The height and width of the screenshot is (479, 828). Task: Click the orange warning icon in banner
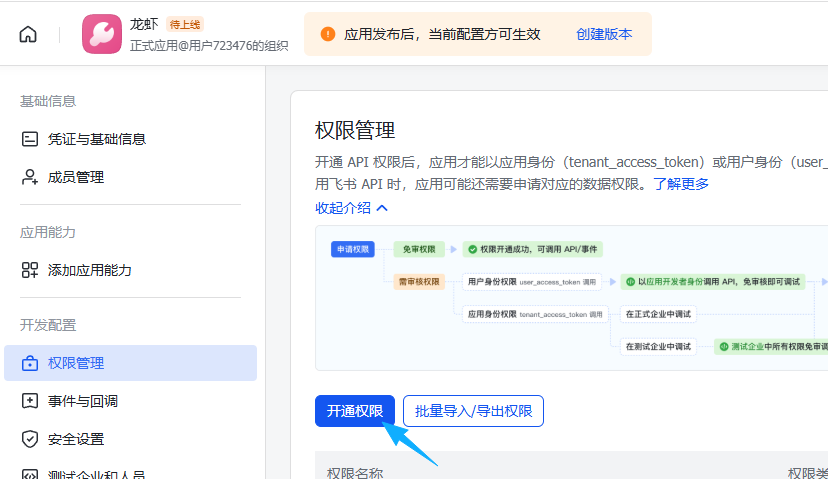[328, 34]
